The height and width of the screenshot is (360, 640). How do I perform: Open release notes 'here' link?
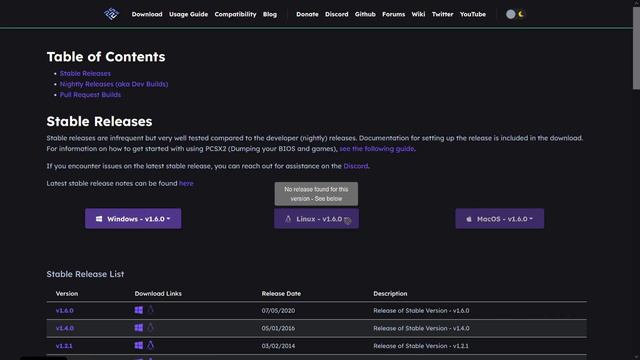tap(186, 184)
